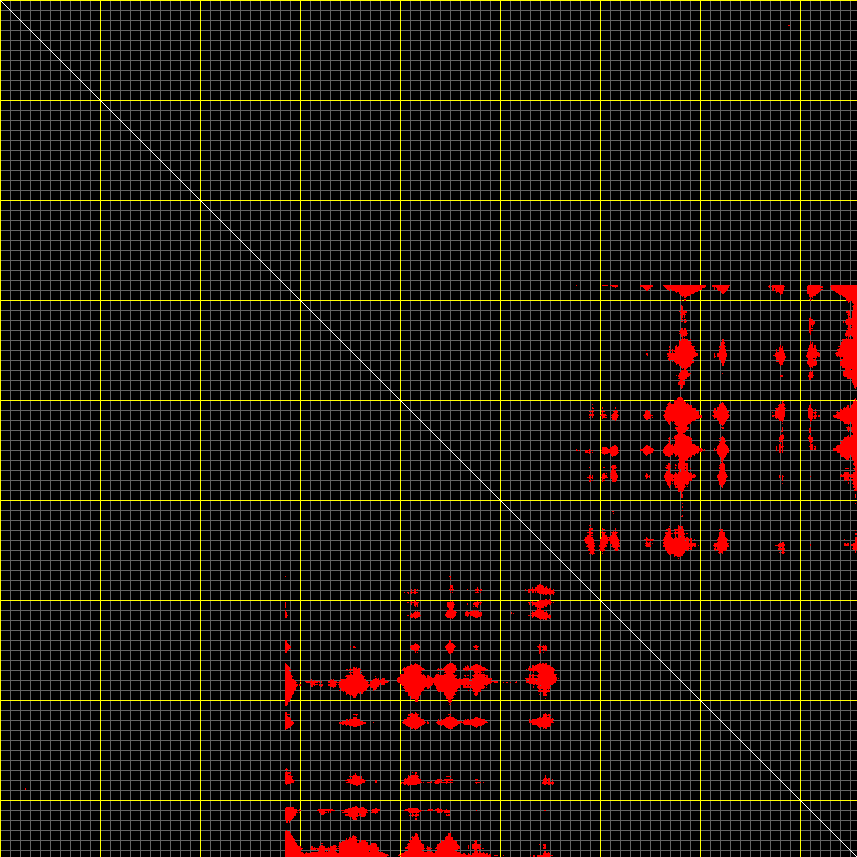Click the largest red blob in upper-right cluster
Image resolution: width=857 pixels, height=857 pixels.
(681, 412)
